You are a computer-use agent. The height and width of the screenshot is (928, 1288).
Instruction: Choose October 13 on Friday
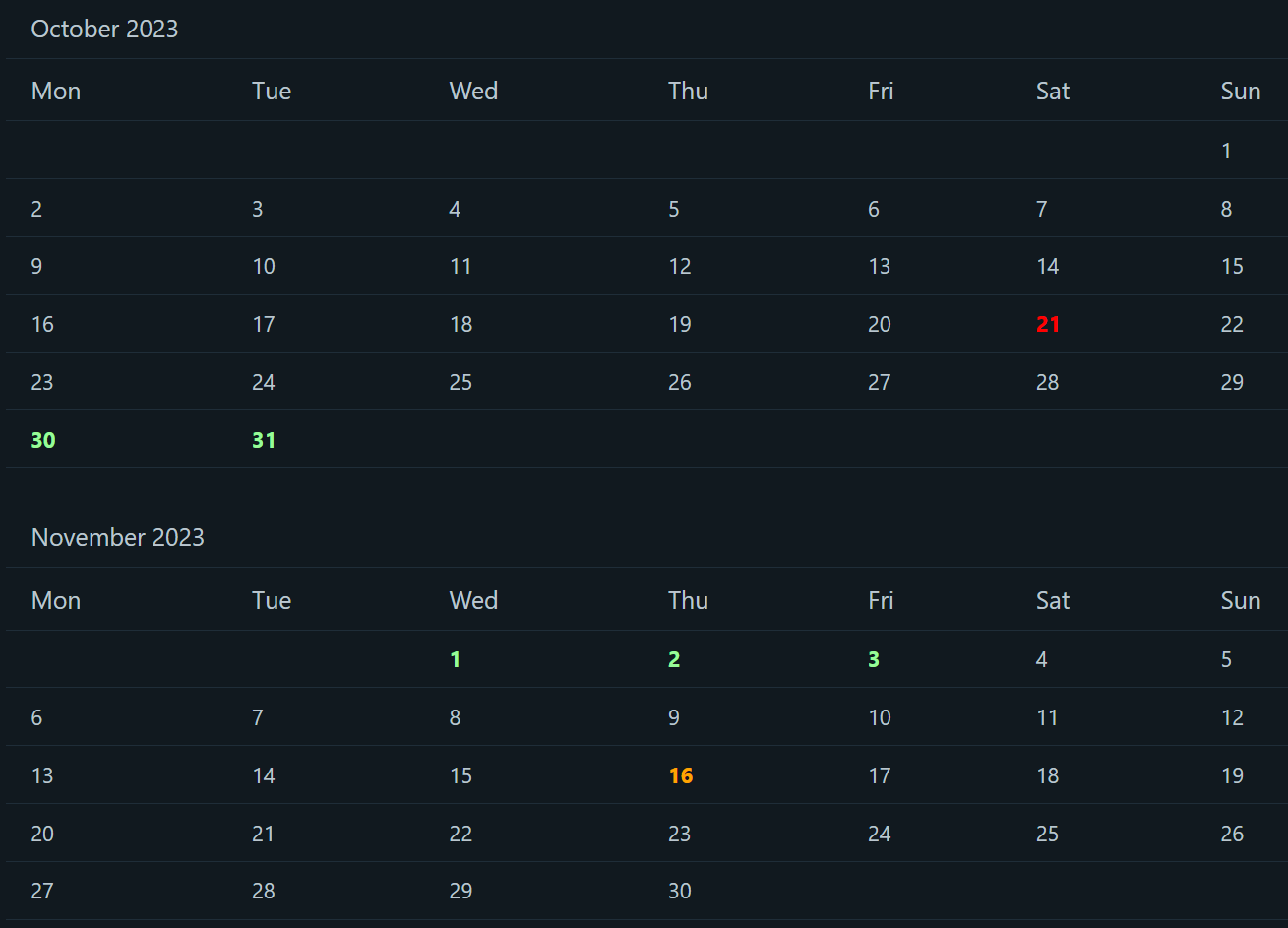(880, 266)
